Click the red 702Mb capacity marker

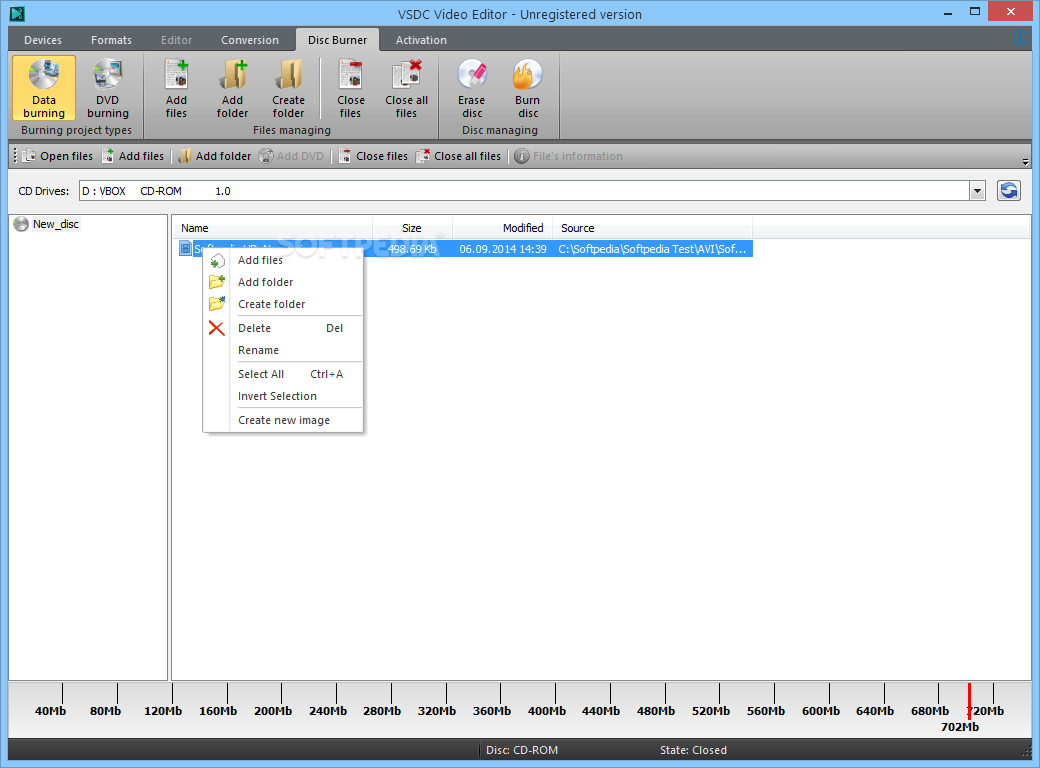point(969,702)
